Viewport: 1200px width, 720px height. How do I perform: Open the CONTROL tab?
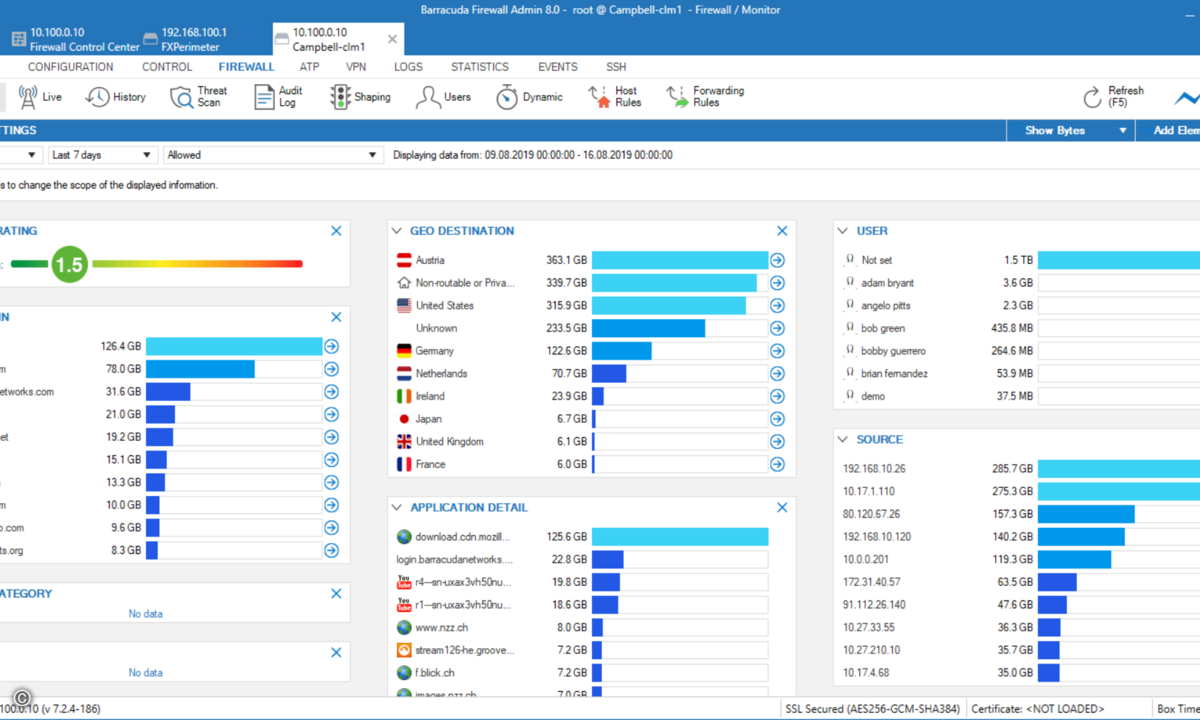(167, 67)
